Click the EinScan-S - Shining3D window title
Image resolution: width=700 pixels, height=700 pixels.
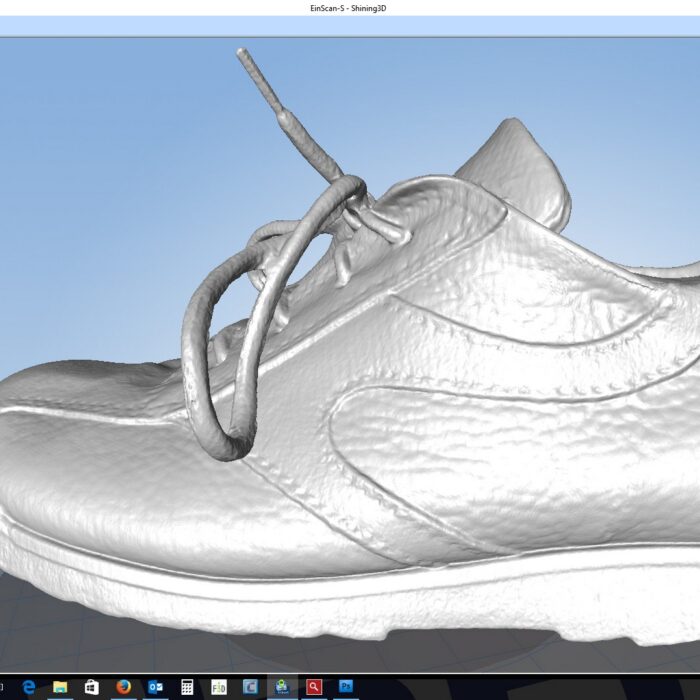[348, 8]
